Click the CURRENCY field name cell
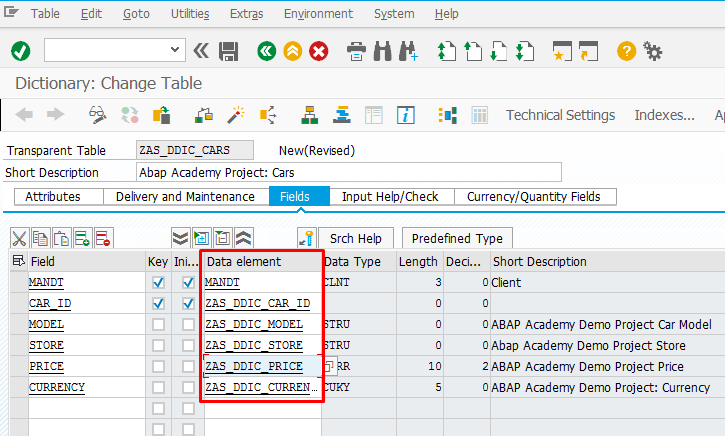The width and height of the screenshot is (725, 436). (x=87, y=387)
